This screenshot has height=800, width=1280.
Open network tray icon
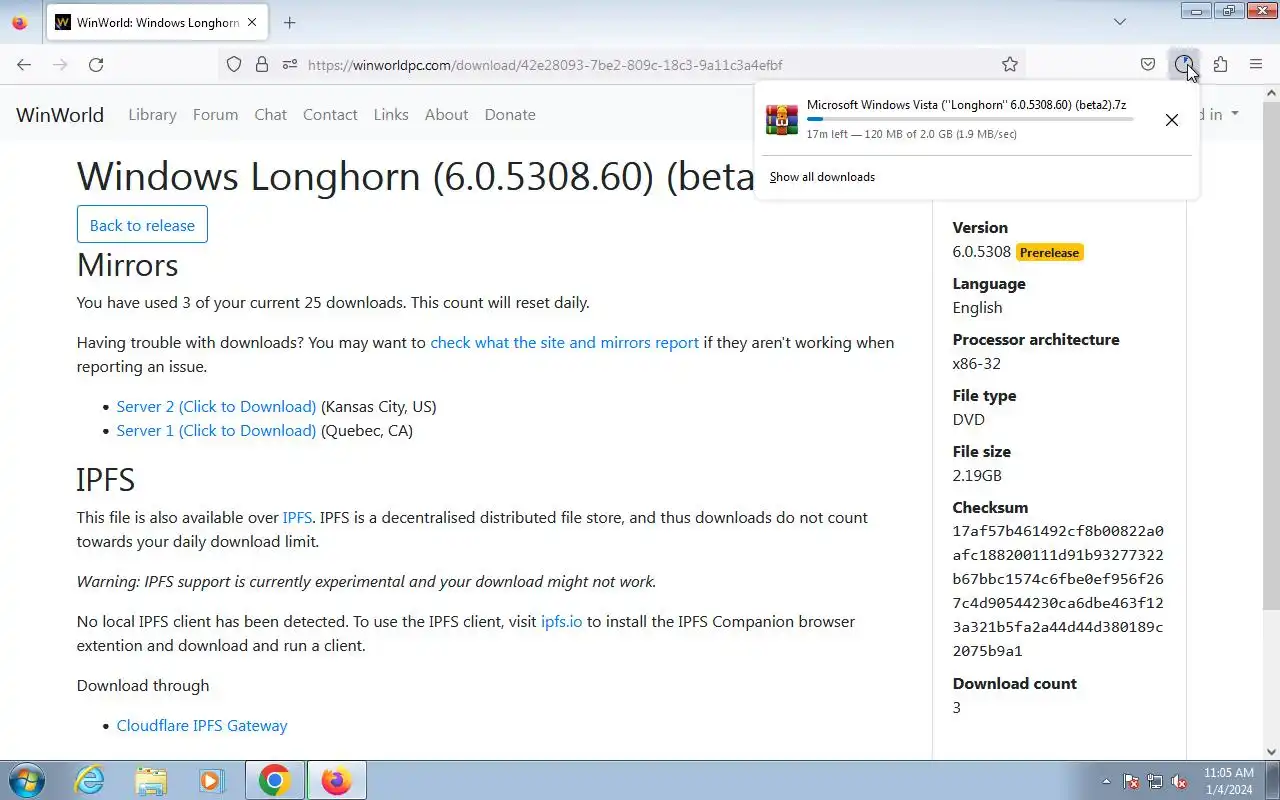pos(1155,781)
